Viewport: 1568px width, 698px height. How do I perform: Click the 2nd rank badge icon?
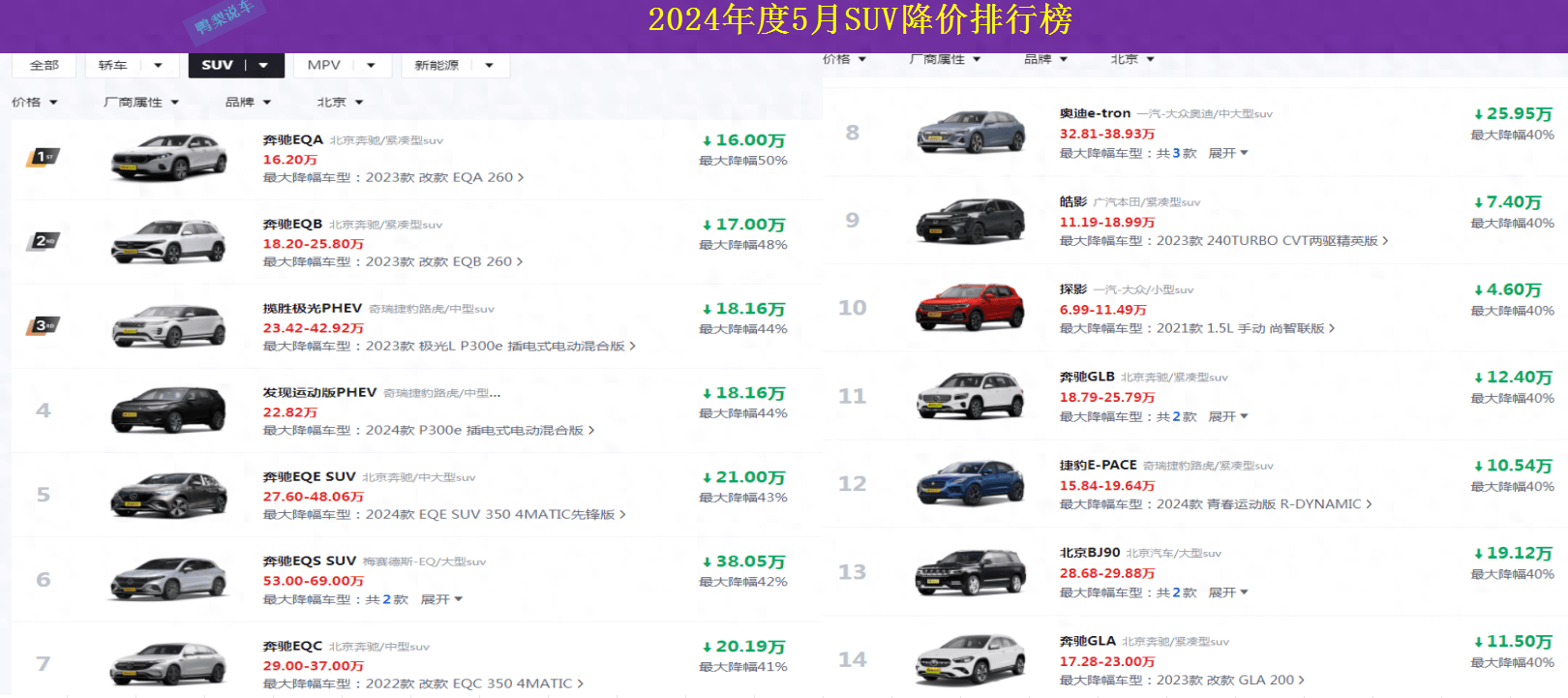click(43, 240)
